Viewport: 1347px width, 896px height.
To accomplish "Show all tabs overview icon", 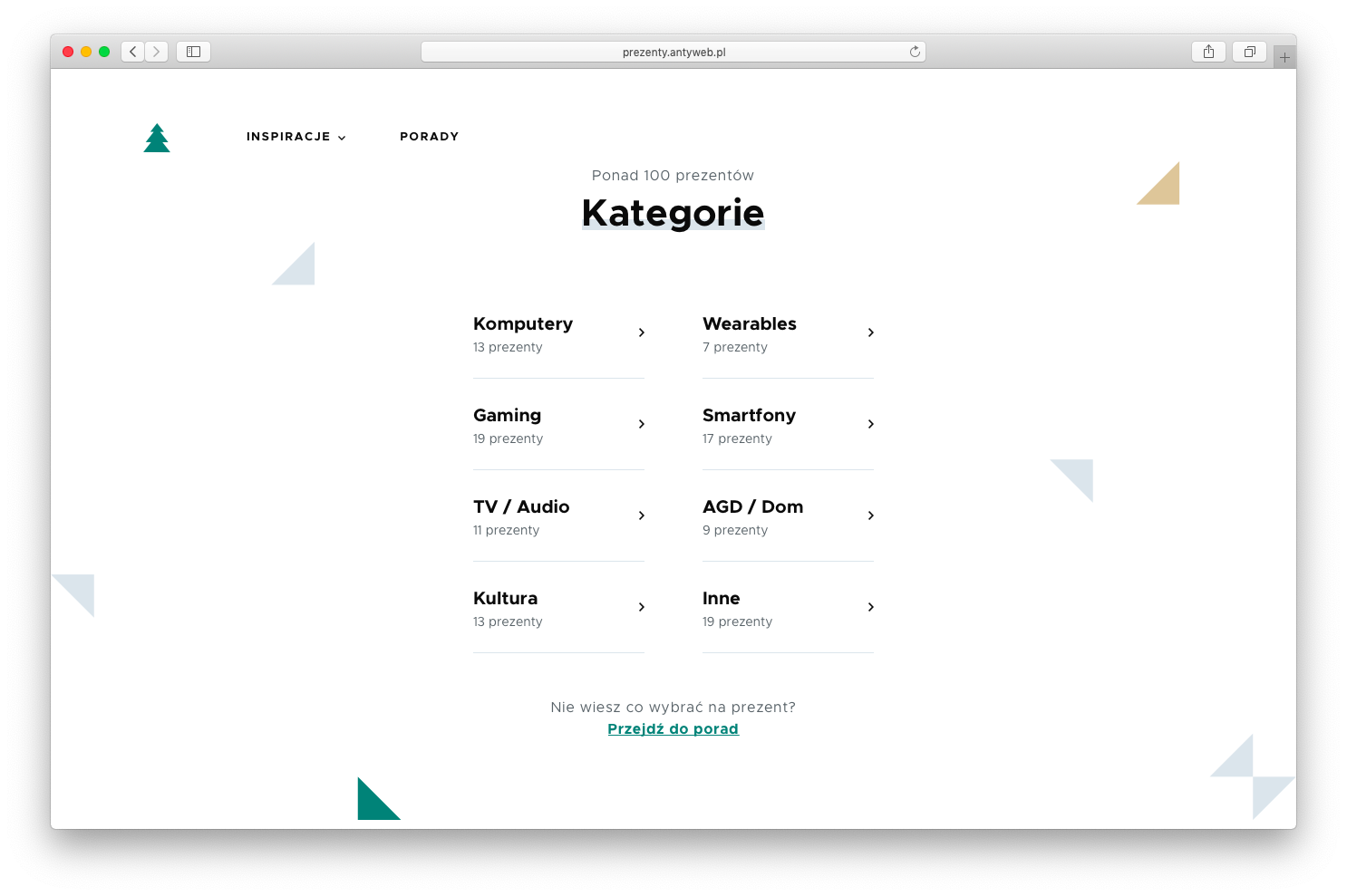I will [x=1249, y=52].
